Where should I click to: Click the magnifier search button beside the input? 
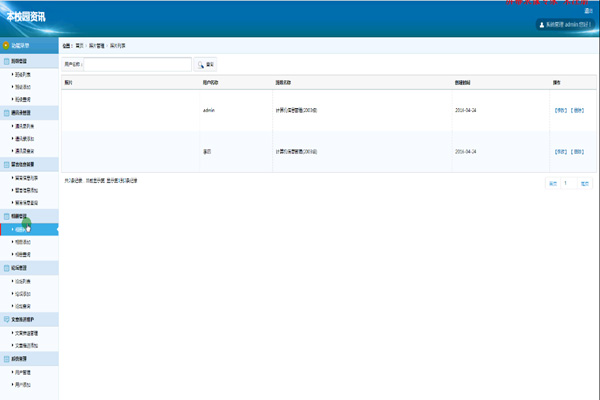pos(205,64)
